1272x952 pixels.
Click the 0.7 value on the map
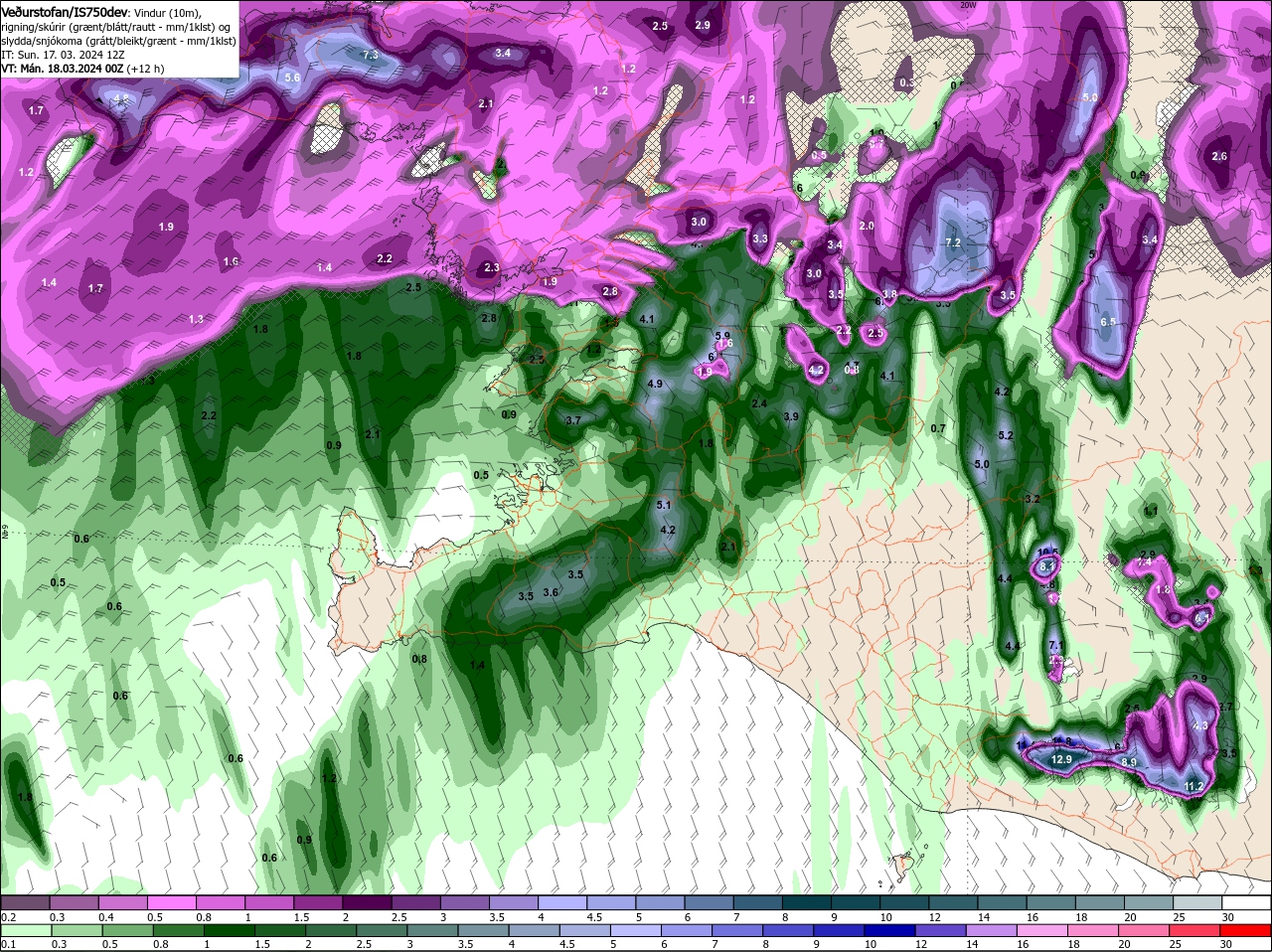[x=937, y=428]
